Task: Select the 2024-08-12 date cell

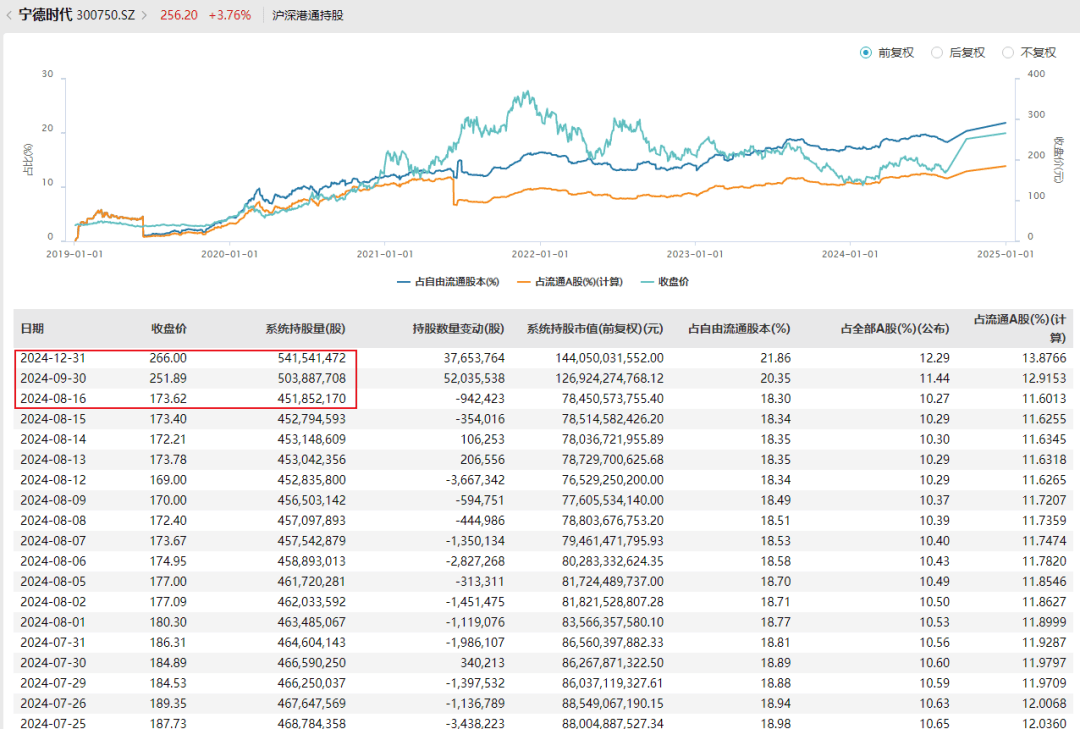Action: click(x=53, y=480)
